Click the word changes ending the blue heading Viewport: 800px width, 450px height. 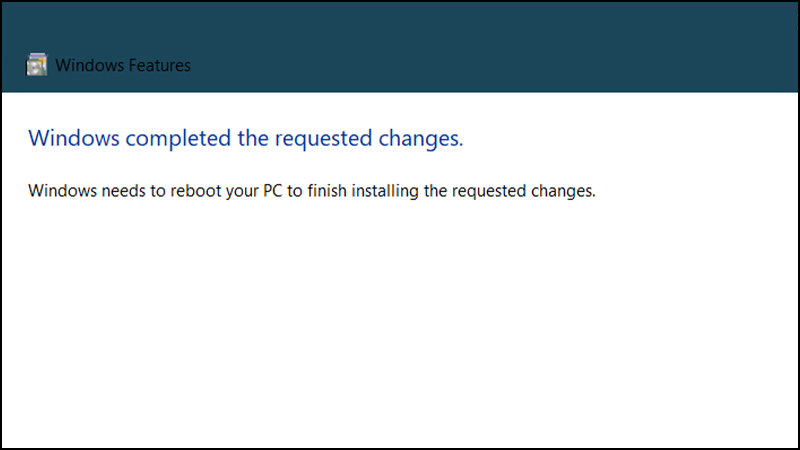[421, 139]
